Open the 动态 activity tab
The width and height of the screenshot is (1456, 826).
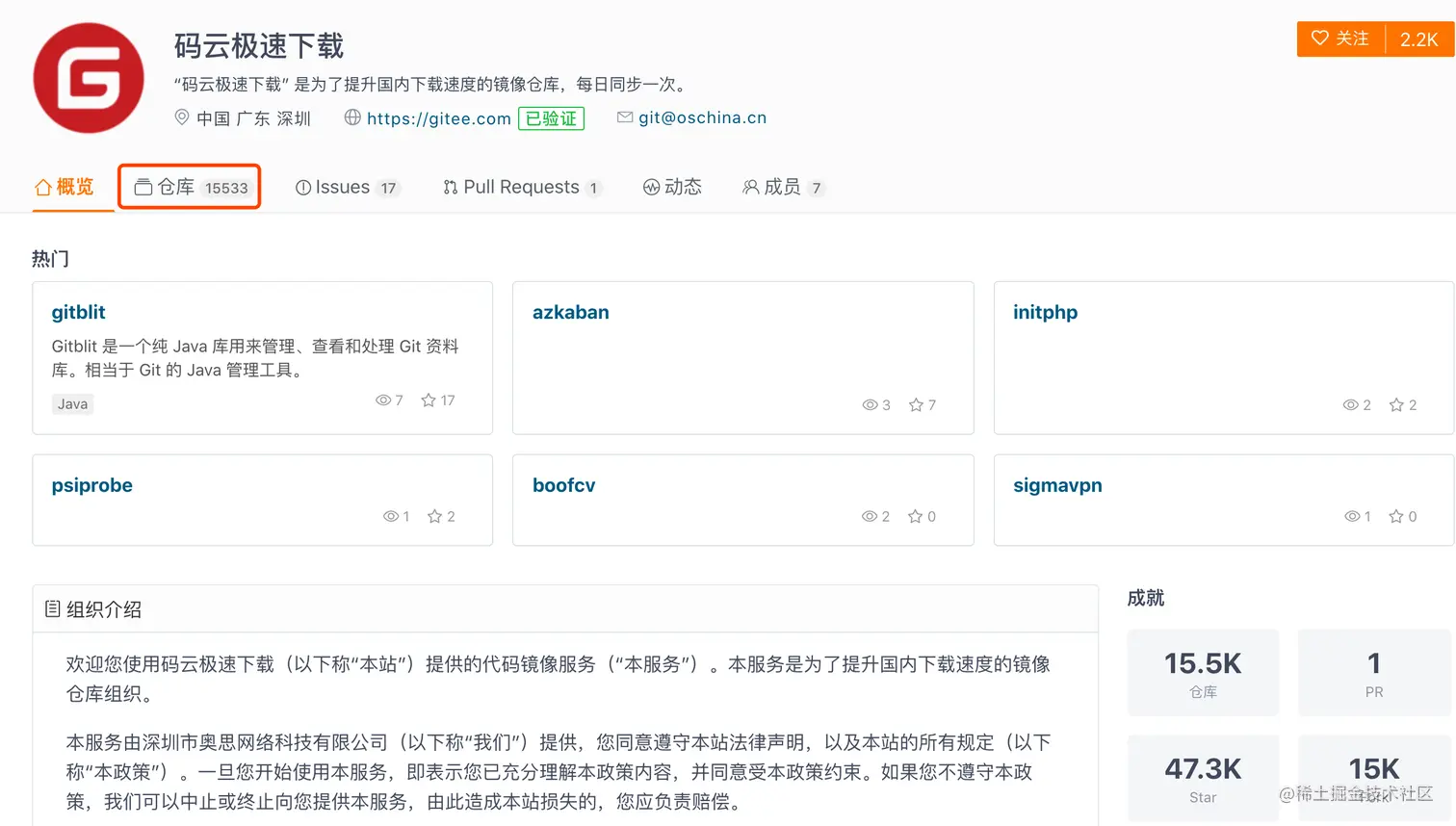click(x=672, y=188)
